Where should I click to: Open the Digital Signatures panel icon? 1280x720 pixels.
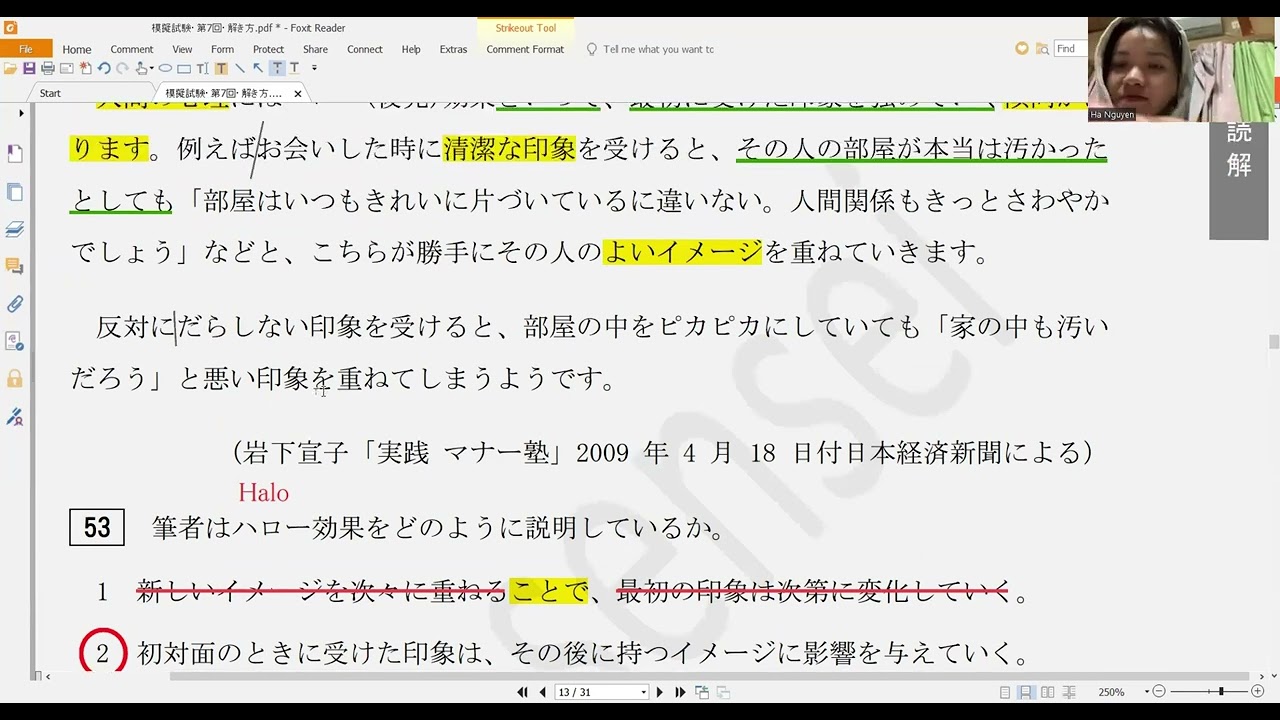click(15, 341)
